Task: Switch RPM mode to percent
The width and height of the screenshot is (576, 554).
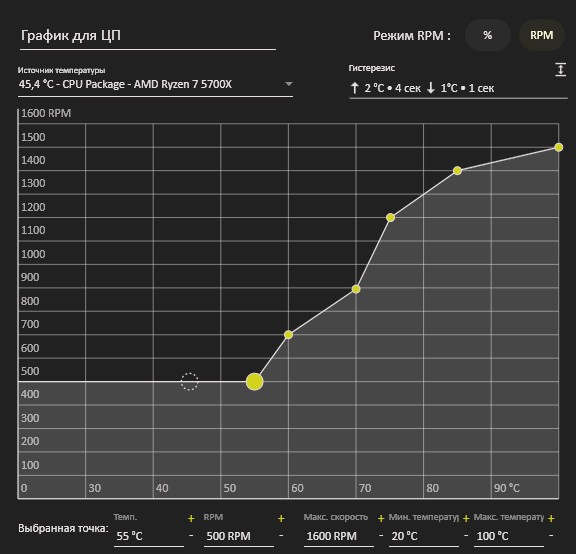Action: point(487,35)
